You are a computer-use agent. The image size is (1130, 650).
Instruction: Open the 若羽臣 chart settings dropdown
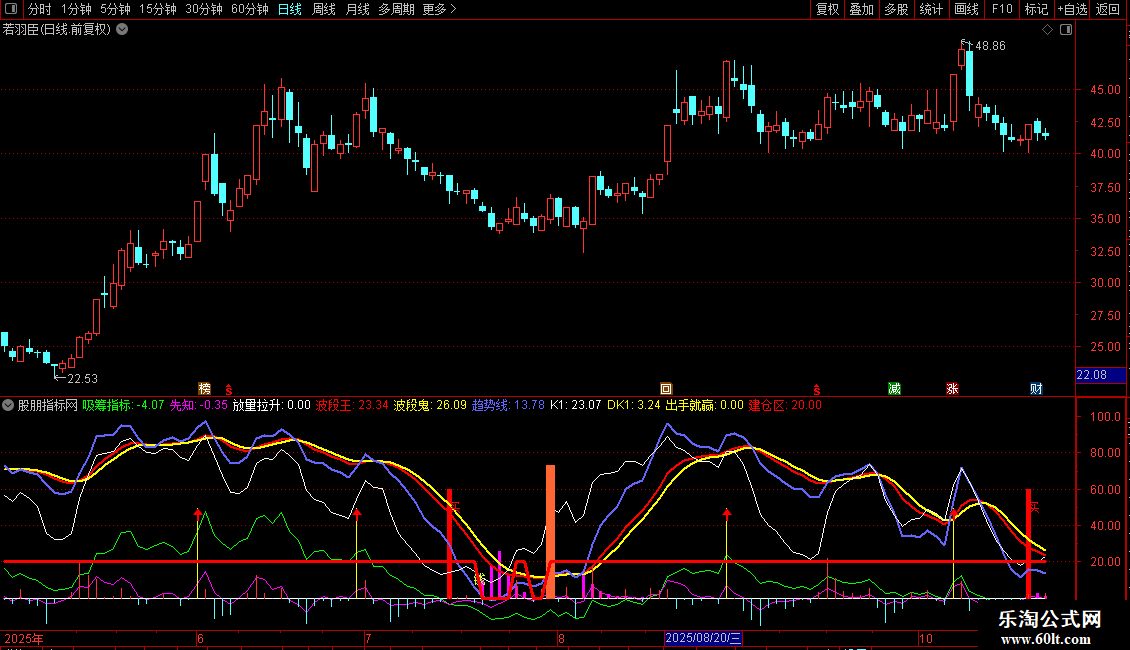pyautogui.click(x=122, y=30)
